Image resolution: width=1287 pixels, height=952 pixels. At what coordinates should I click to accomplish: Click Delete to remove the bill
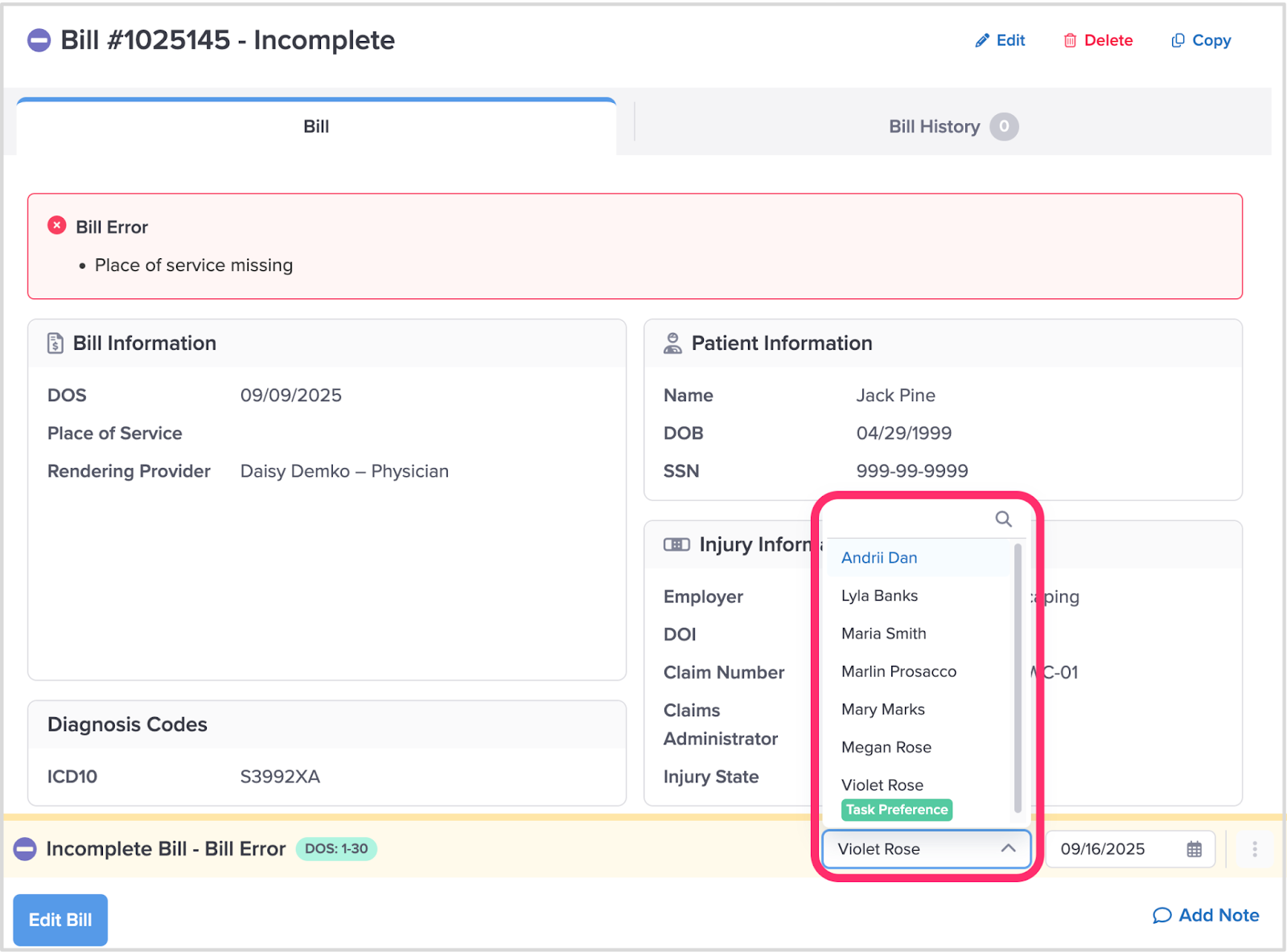[1098, 40]
